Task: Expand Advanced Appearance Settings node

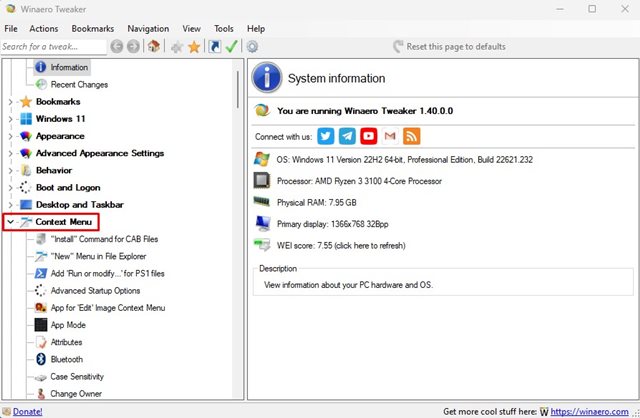Action: [x=11, y=153]
